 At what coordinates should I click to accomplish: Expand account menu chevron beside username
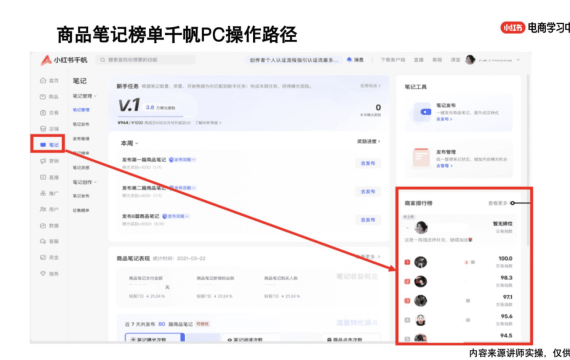tap(518, 60)
